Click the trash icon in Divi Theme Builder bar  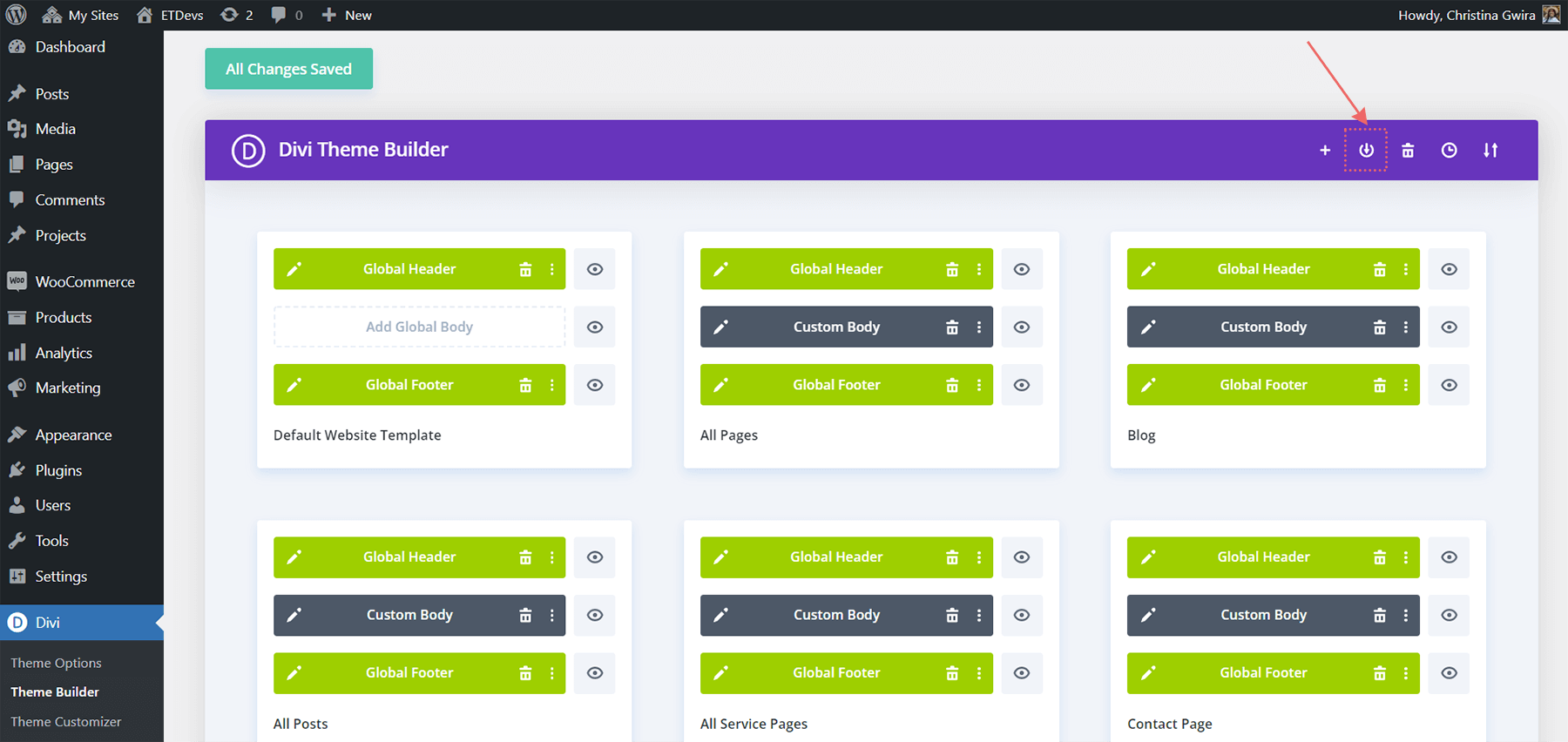(x=1407, y=151)
